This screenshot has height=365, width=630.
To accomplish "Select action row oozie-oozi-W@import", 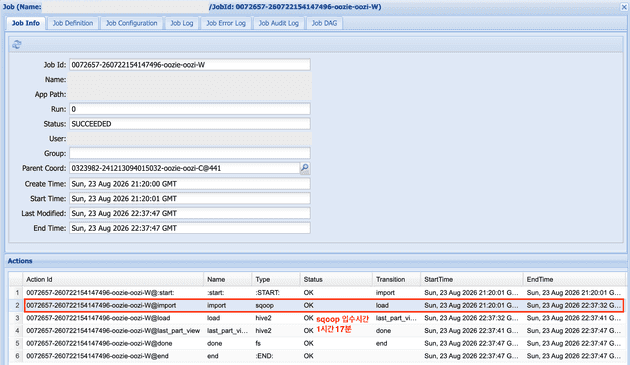I will (x=317, y=306).
